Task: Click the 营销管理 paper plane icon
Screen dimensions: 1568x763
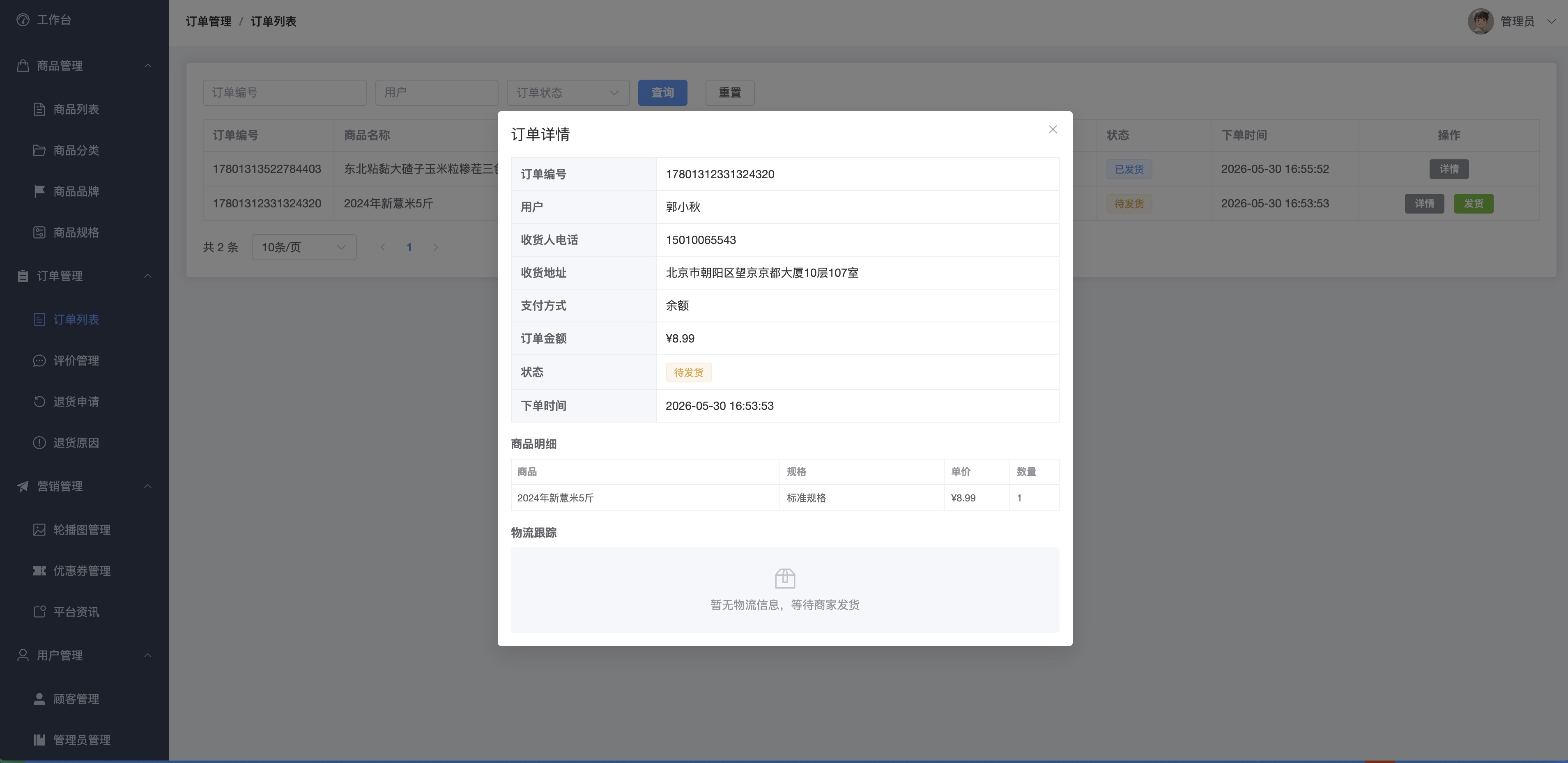Action: pyautogui.click(x=23, y=486)
